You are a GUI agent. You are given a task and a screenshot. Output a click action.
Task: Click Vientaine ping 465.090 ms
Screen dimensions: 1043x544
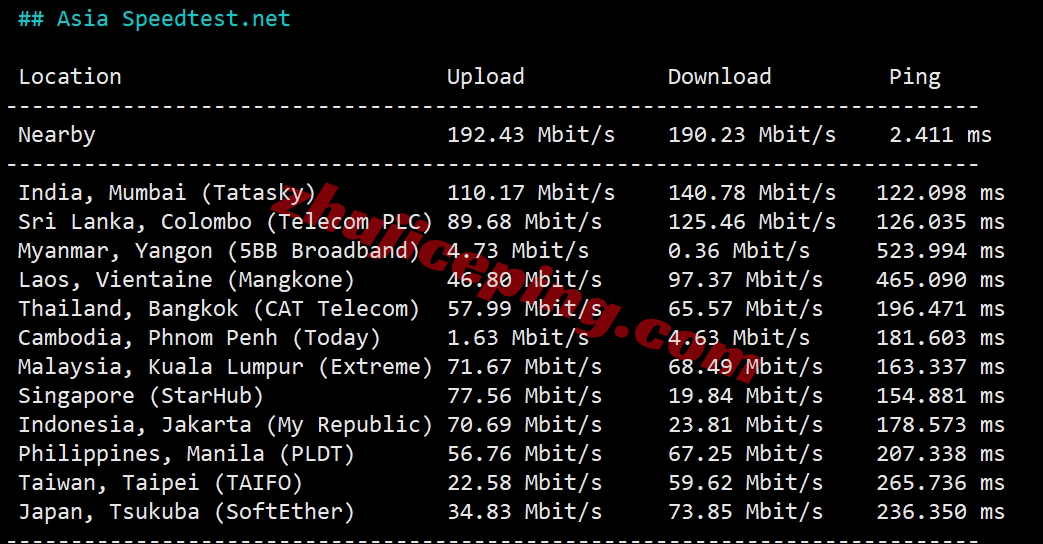(941, 280)
